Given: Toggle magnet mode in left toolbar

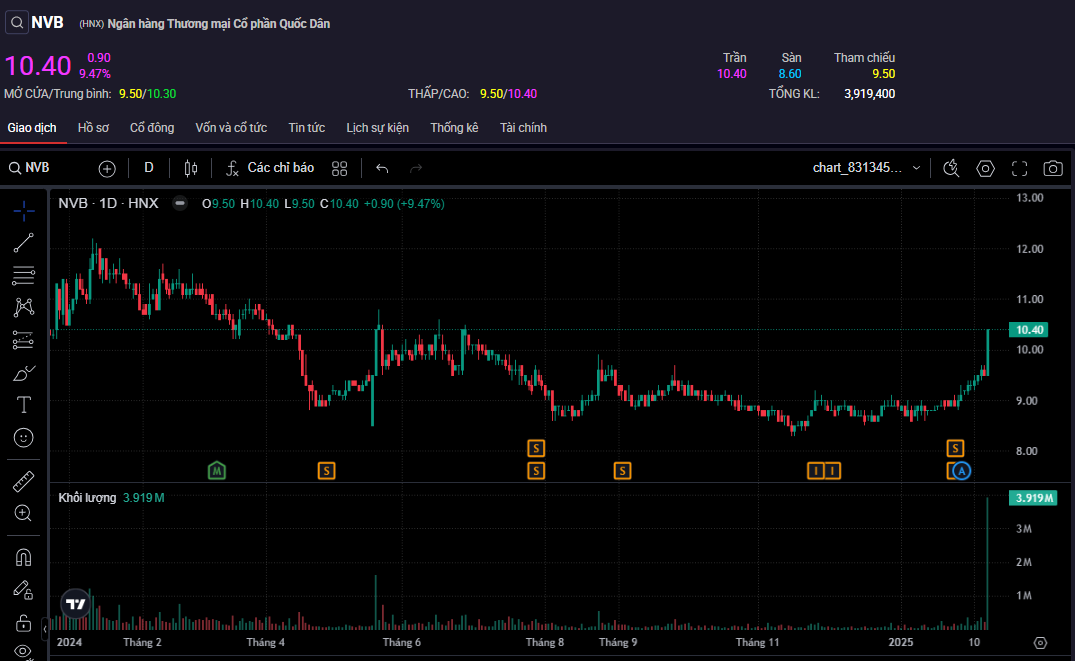Looking at the screenshot, I should coord(24,557).
